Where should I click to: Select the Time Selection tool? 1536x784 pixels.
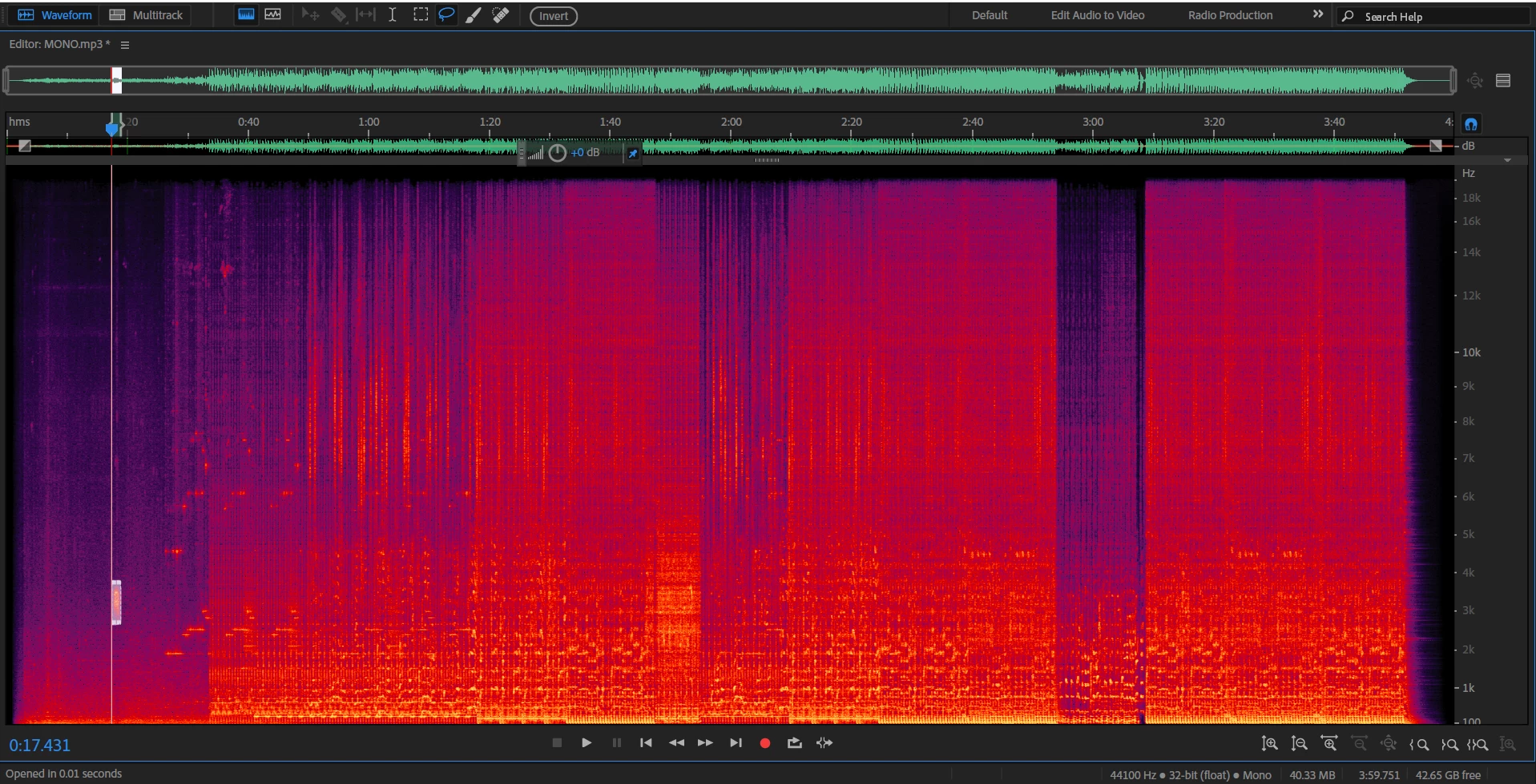tap(393, 14)
